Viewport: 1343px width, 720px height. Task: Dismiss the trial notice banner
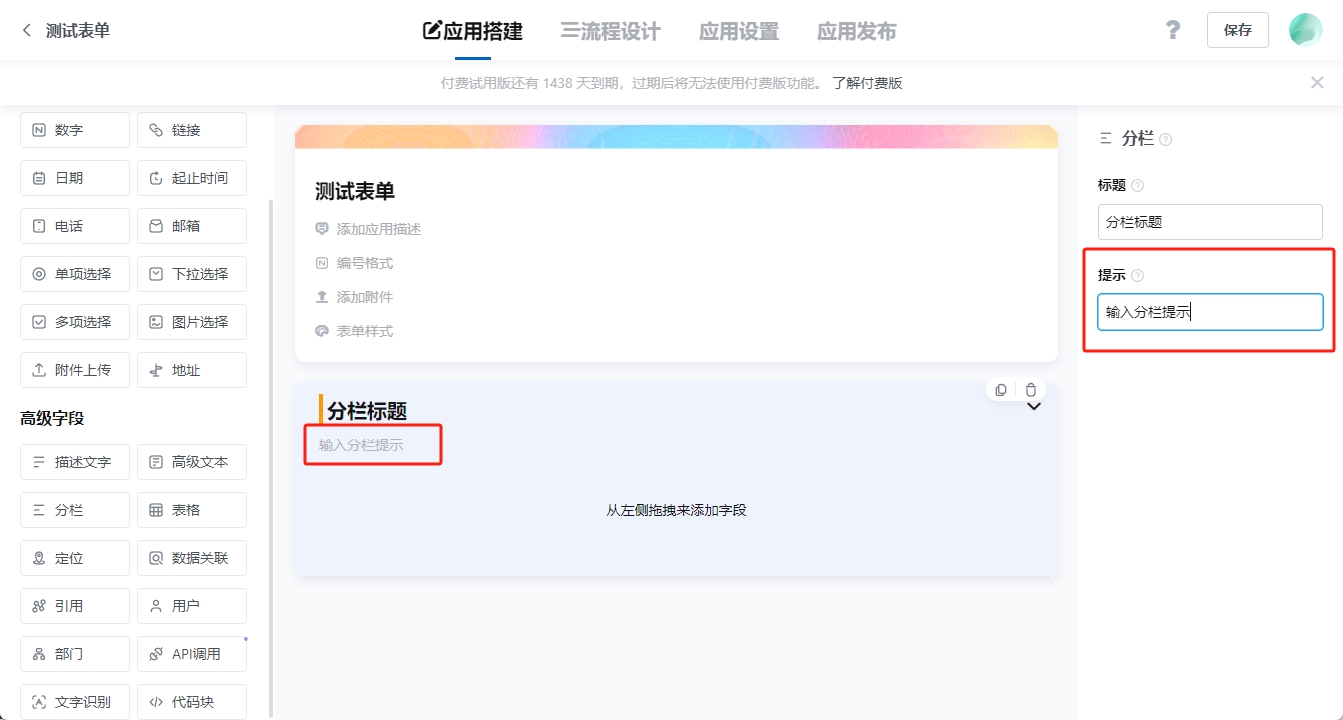[1317, 83]
